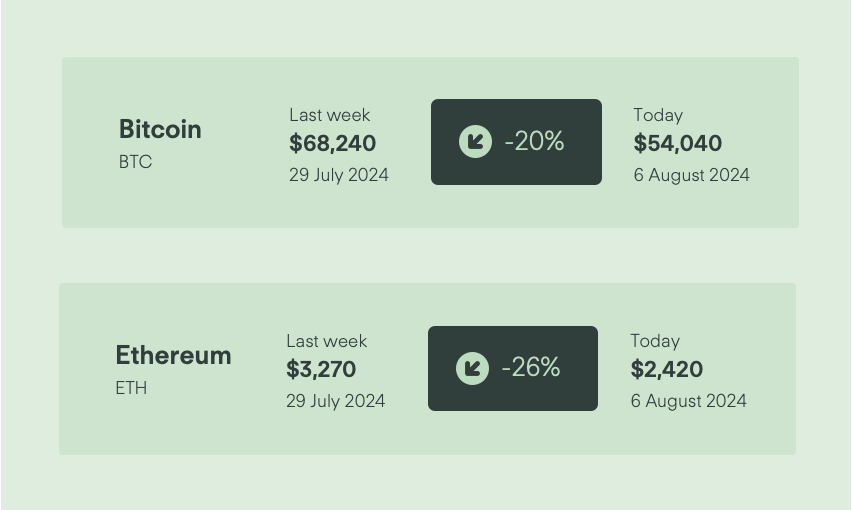Click the Last week label in Bitcoin card

pyautogui.click(x=330, y=115)
